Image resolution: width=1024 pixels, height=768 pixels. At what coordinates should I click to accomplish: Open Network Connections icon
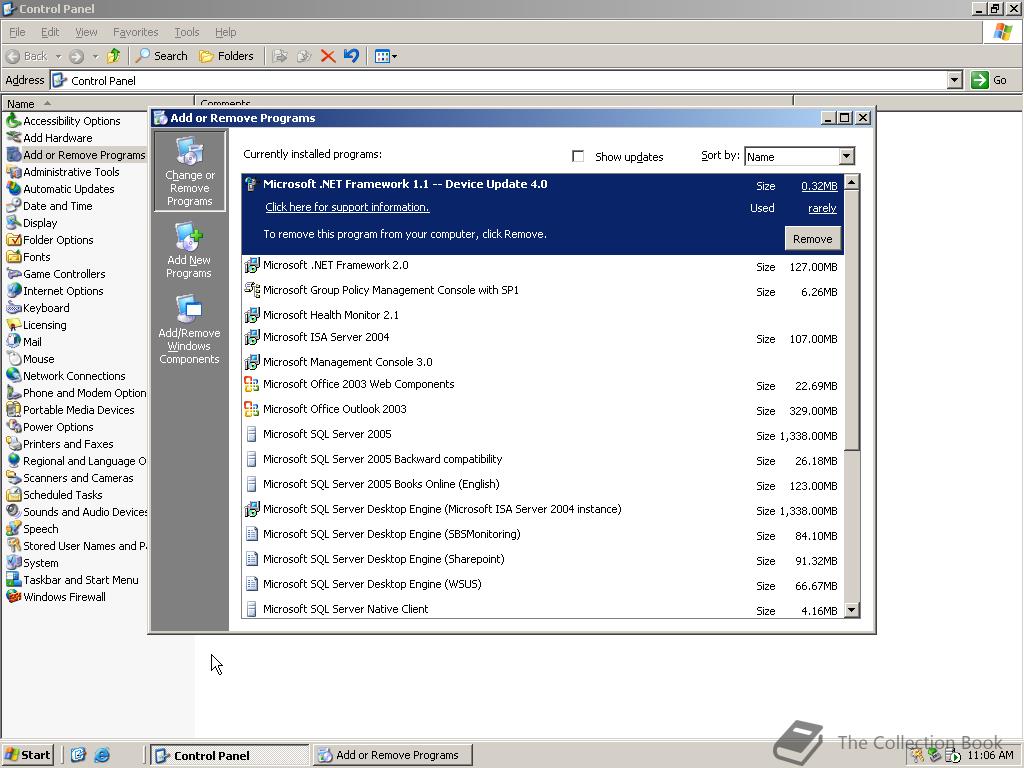point(14,376)
